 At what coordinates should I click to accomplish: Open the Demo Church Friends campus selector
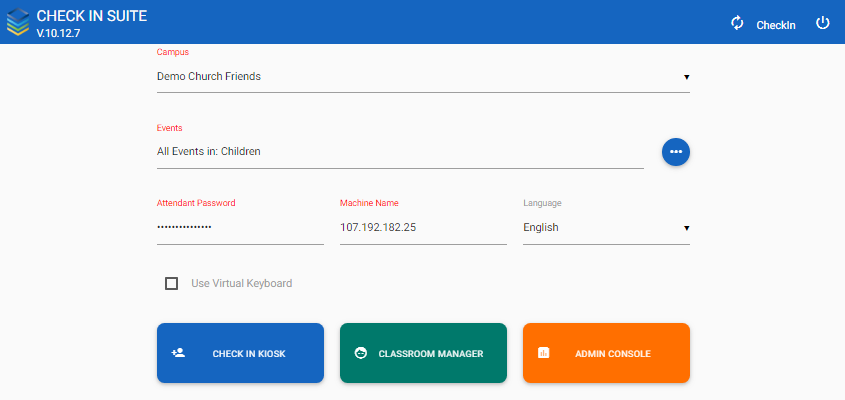[x=423, y=77]
